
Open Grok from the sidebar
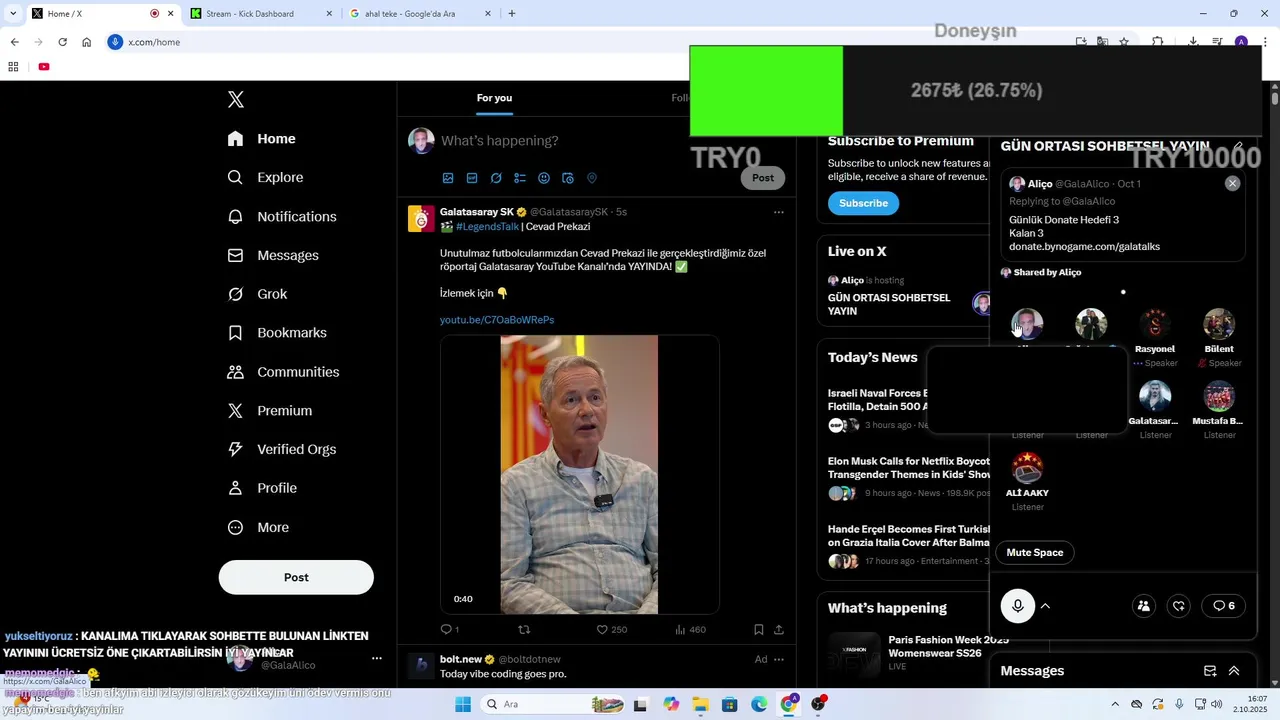(257, 294)
